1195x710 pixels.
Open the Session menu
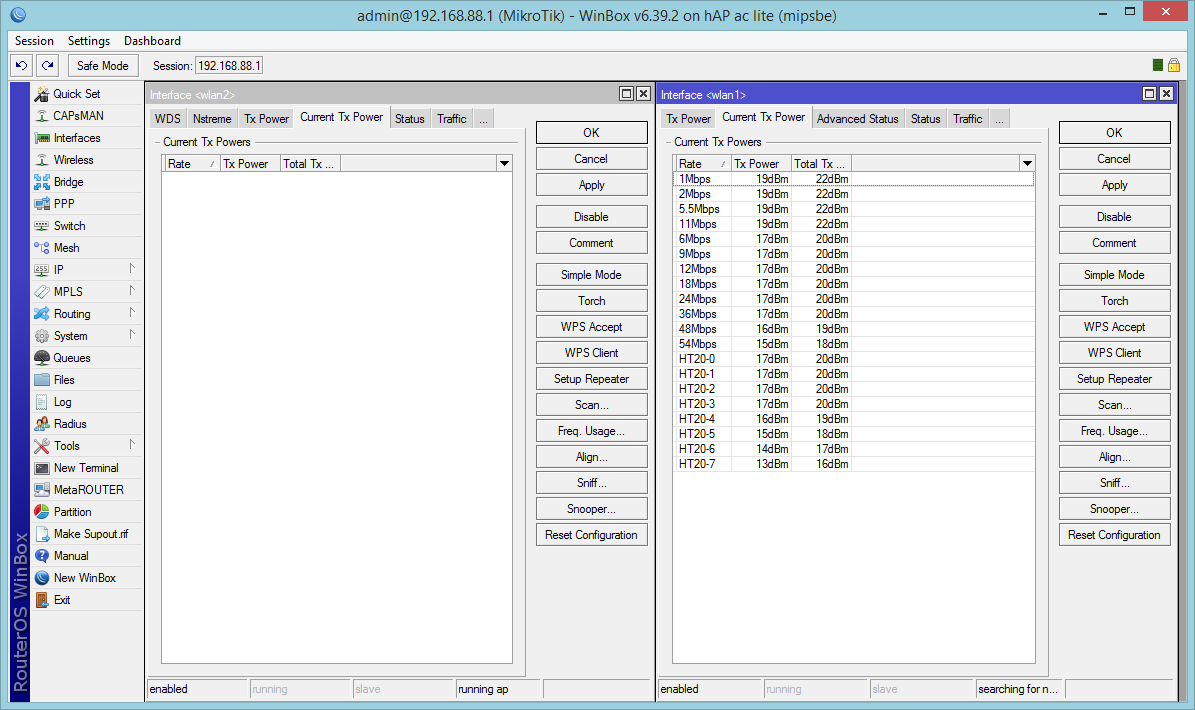[x=34, y=41]
